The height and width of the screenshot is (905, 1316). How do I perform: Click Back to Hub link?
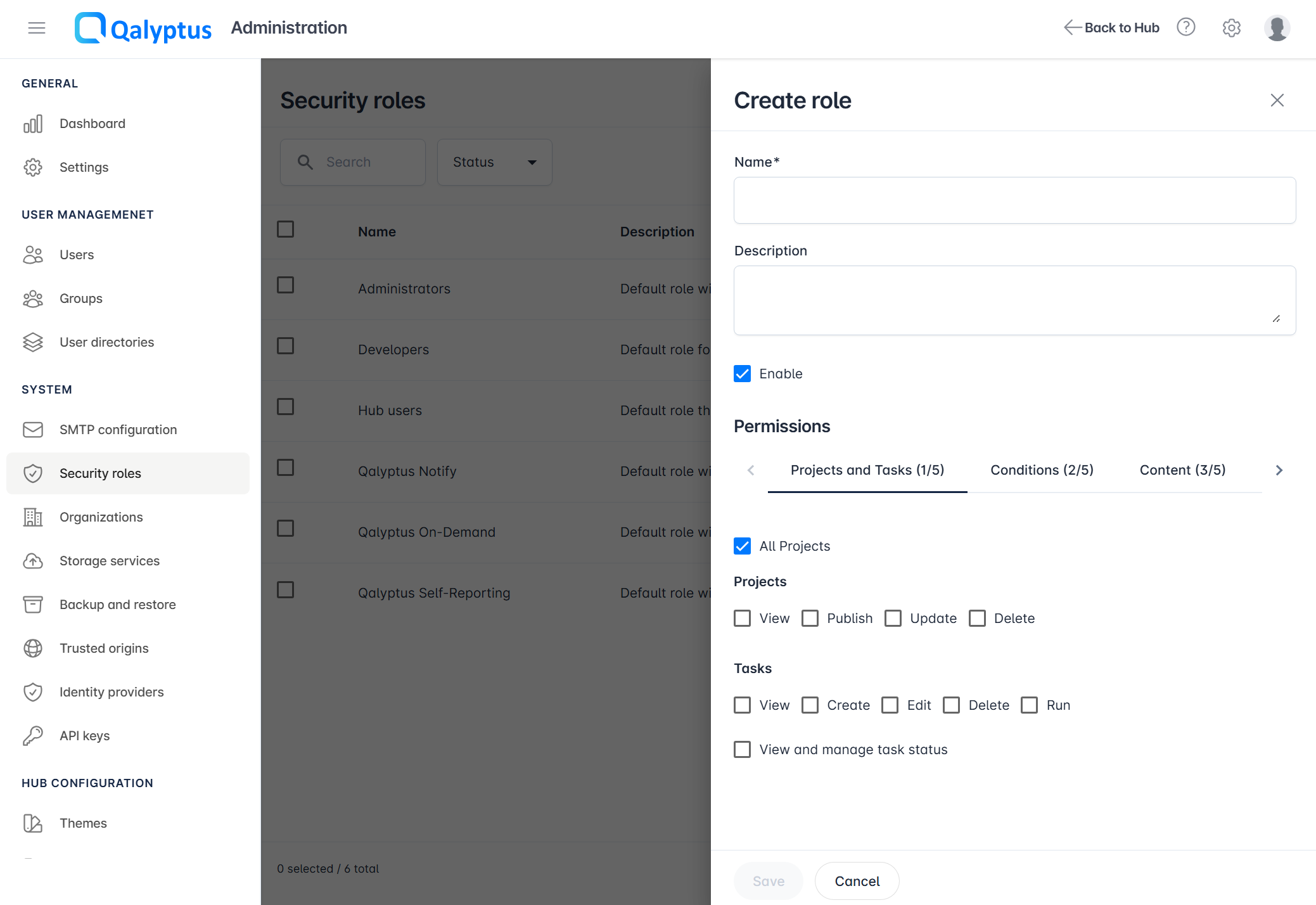1111,28
